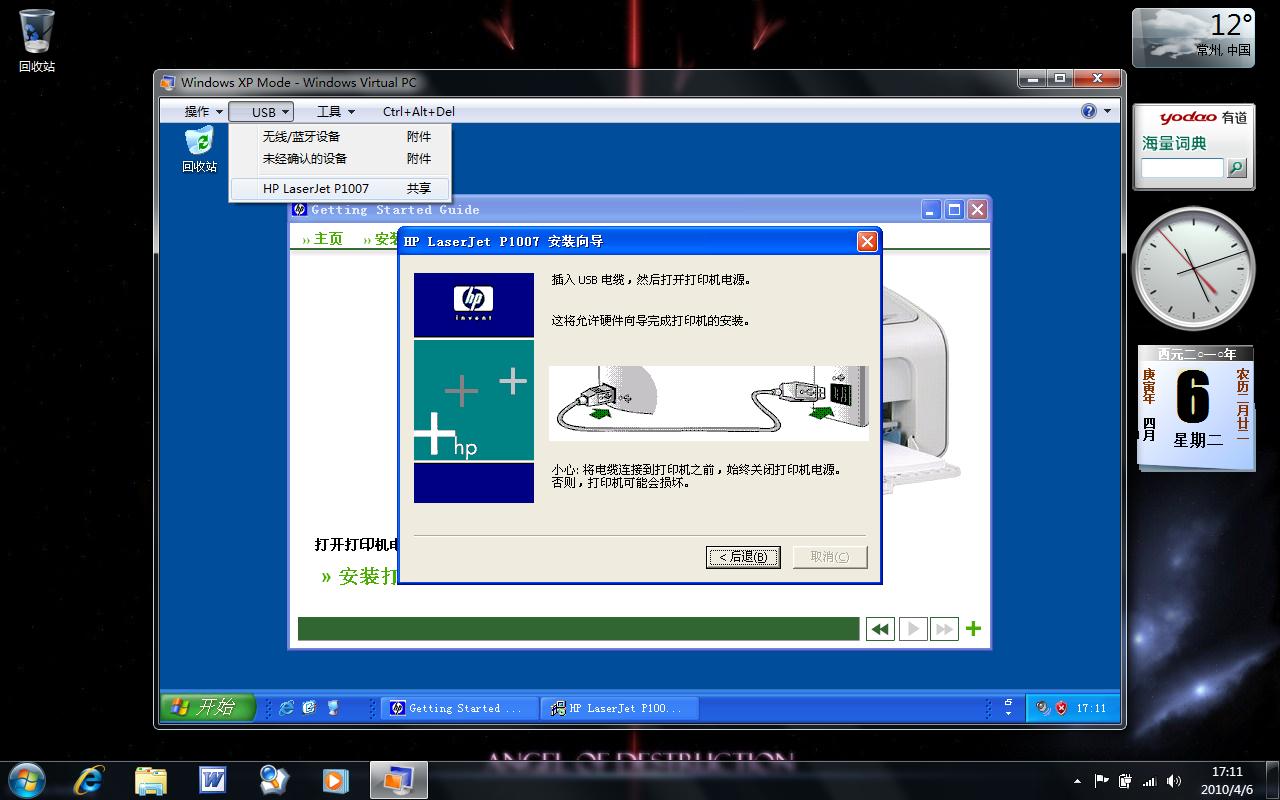Viewport: 1280px width, 800px height.
Task: Click the XP tray clock showing 17:11
Action: click(1092, 708)
